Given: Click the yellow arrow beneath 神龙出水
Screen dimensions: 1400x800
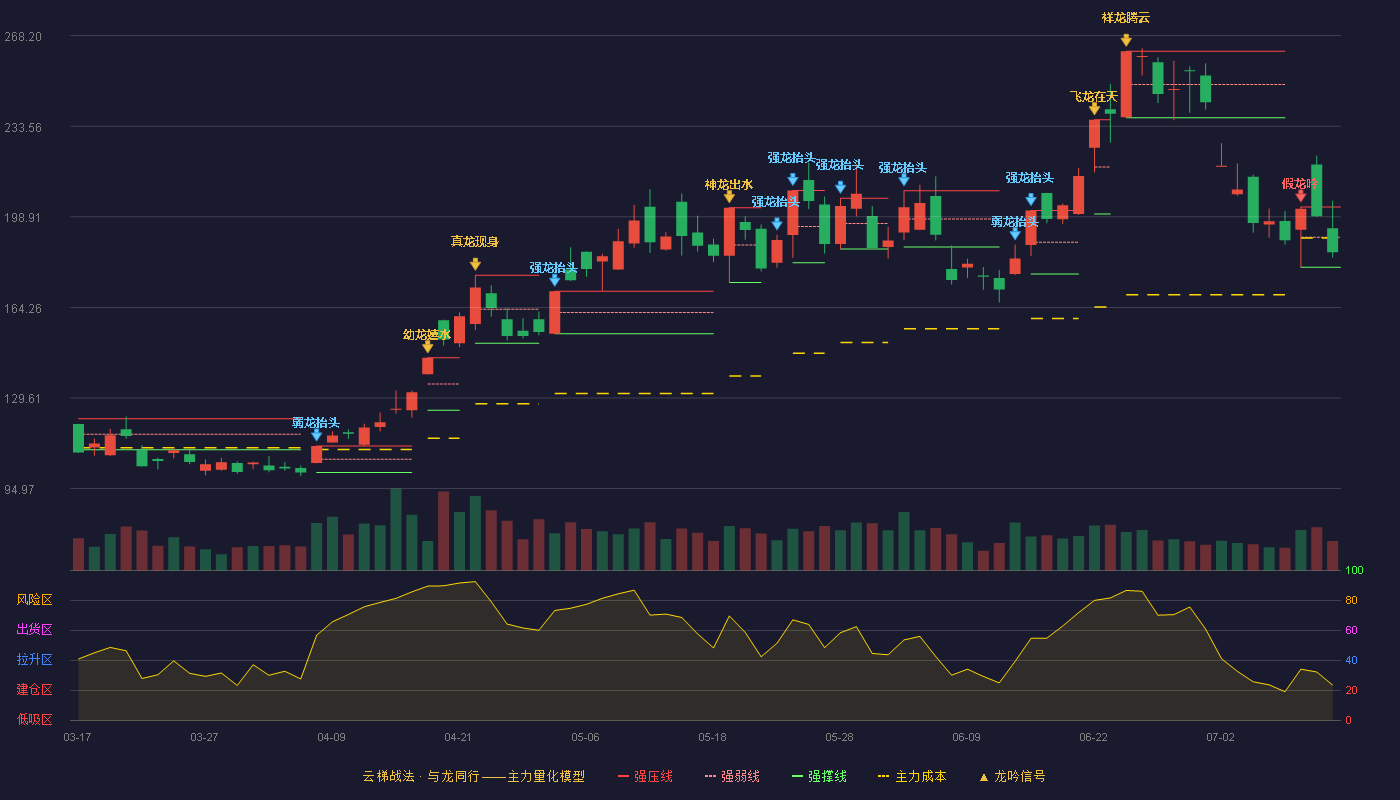Looking at the screenshot, I should (x=729, y=197).
